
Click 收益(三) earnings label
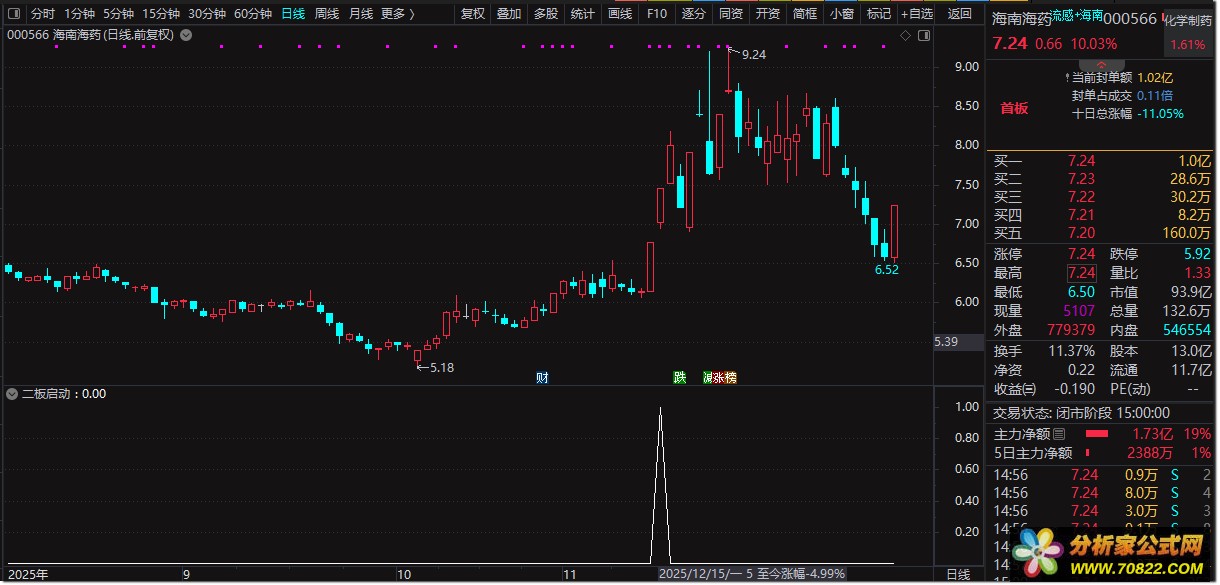[x=1014, y=389]
